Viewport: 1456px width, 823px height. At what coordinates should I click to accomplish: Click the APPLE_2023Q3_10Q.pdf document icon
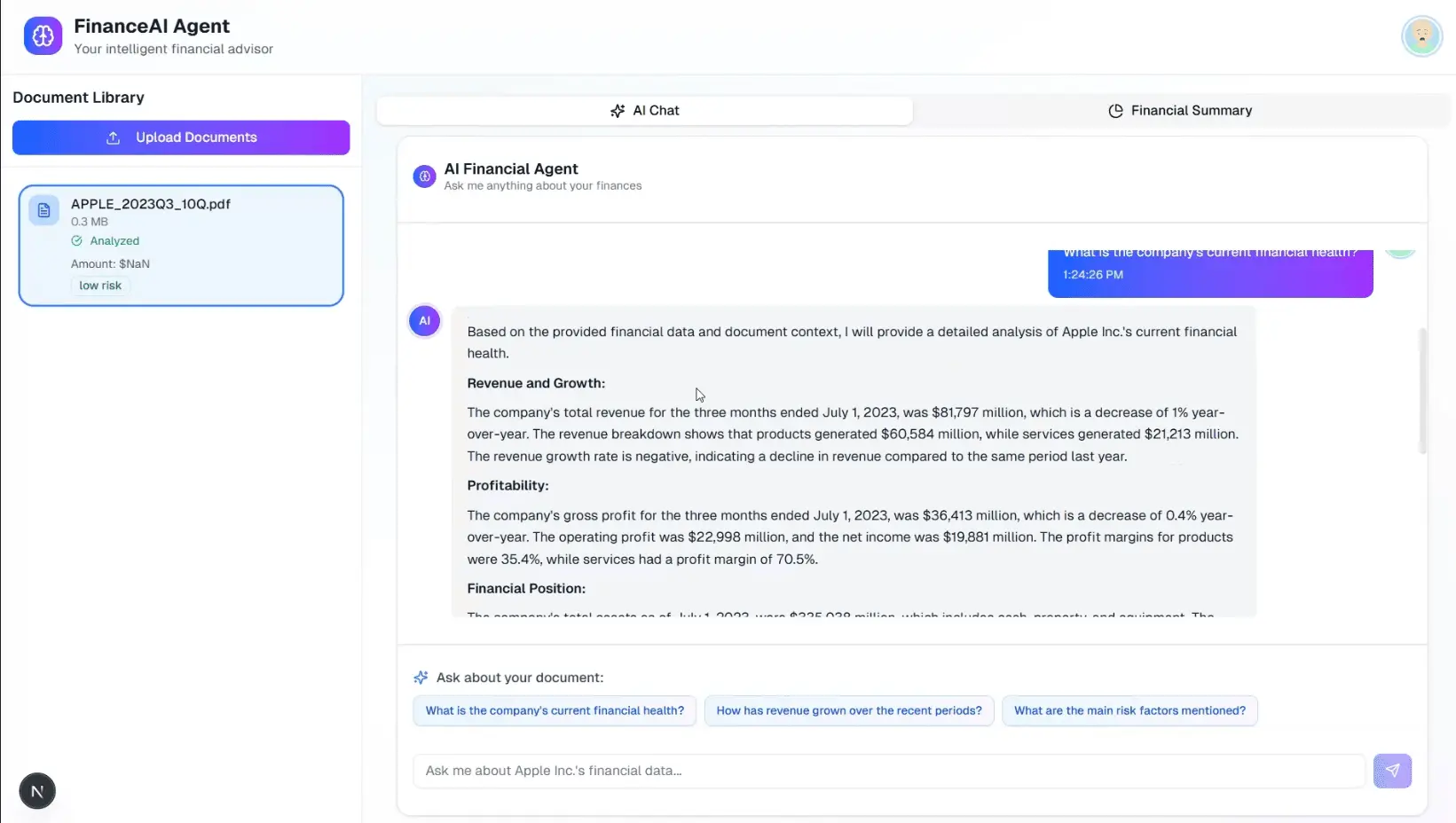click(43, 210)
